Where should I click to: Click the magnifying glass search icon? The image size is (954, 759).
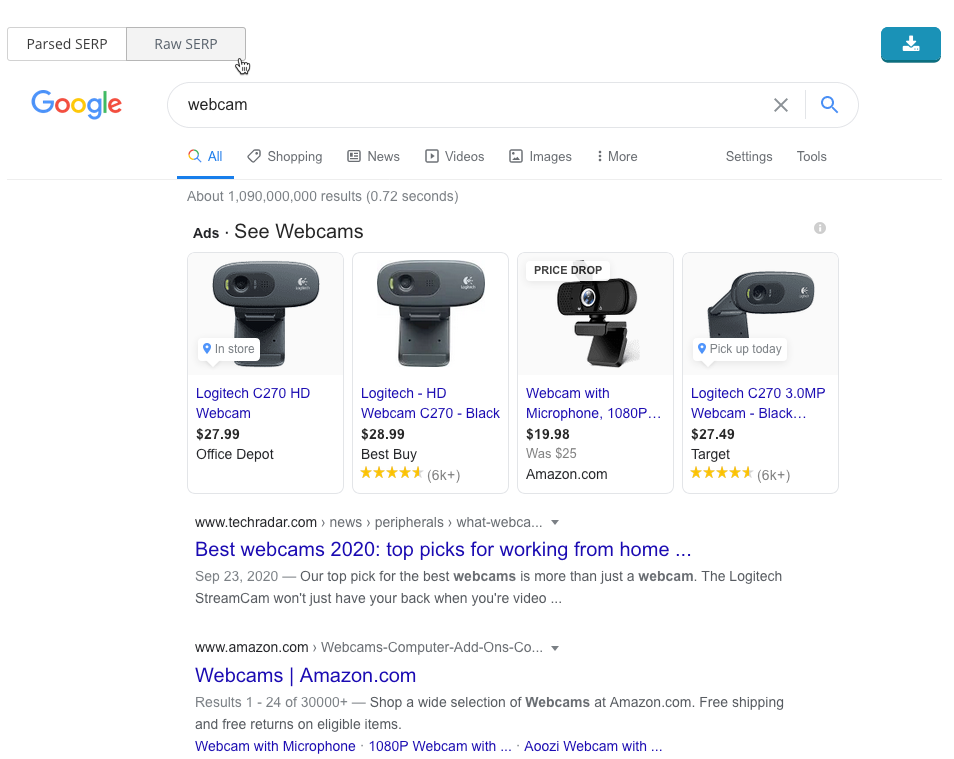pos(829,105)
